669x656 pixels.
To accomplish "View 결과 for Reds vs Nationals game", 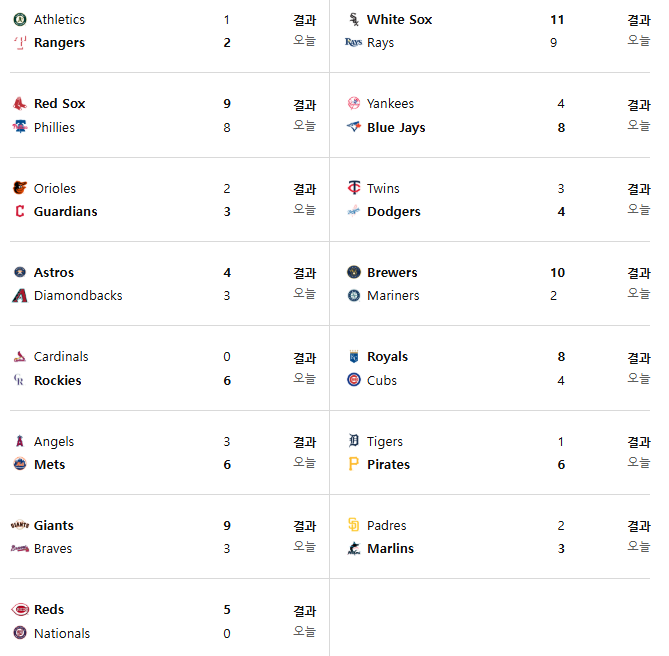I will [x=304, y=610].
